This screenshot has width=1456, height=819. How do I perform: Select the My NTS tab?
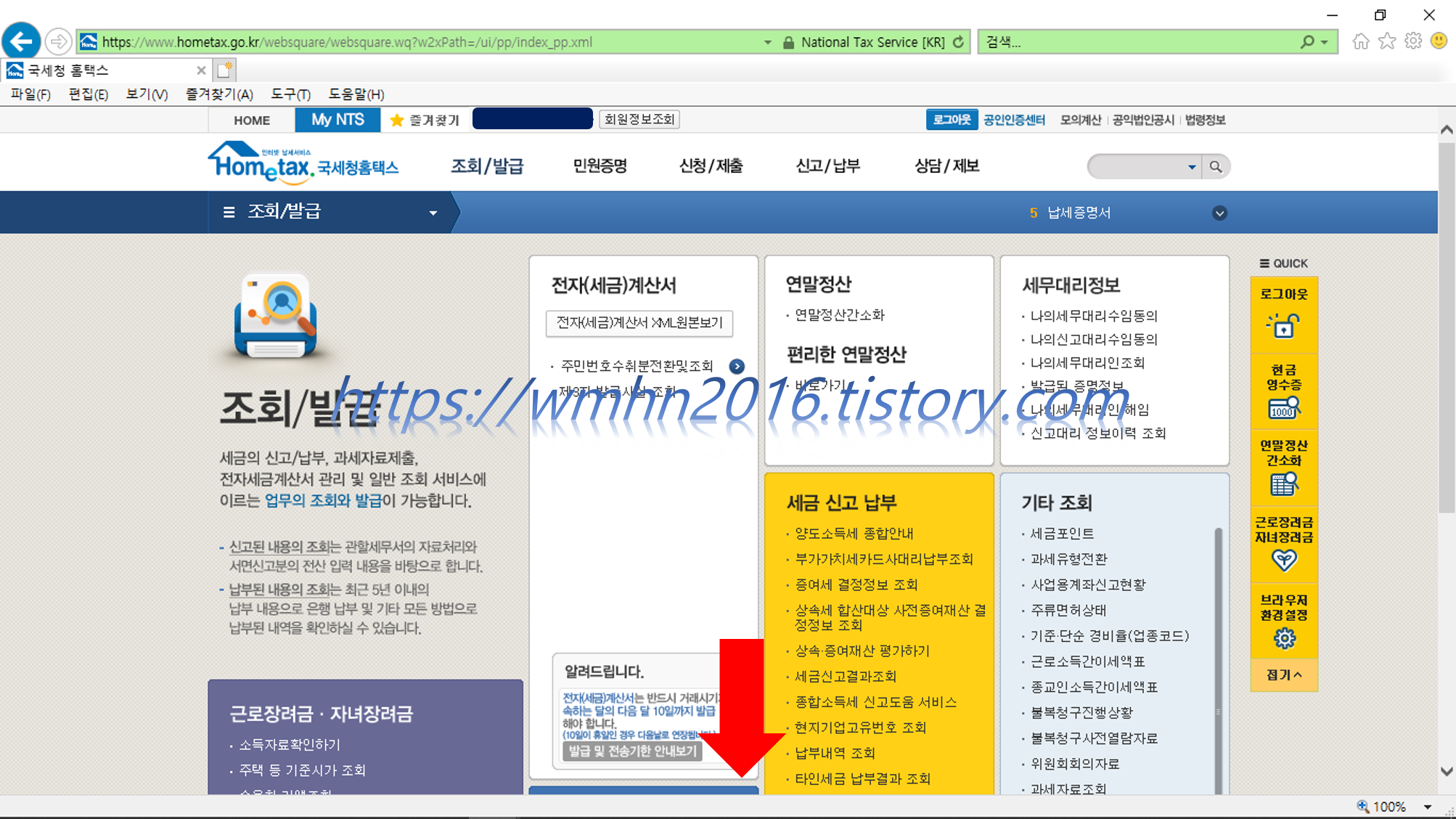click(338, 120)
